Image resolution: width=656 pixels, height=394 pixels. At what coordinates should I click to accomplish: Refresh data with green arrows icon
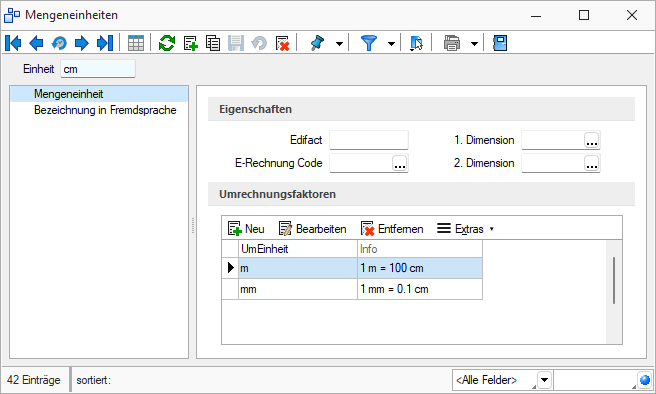pos(167,43)
